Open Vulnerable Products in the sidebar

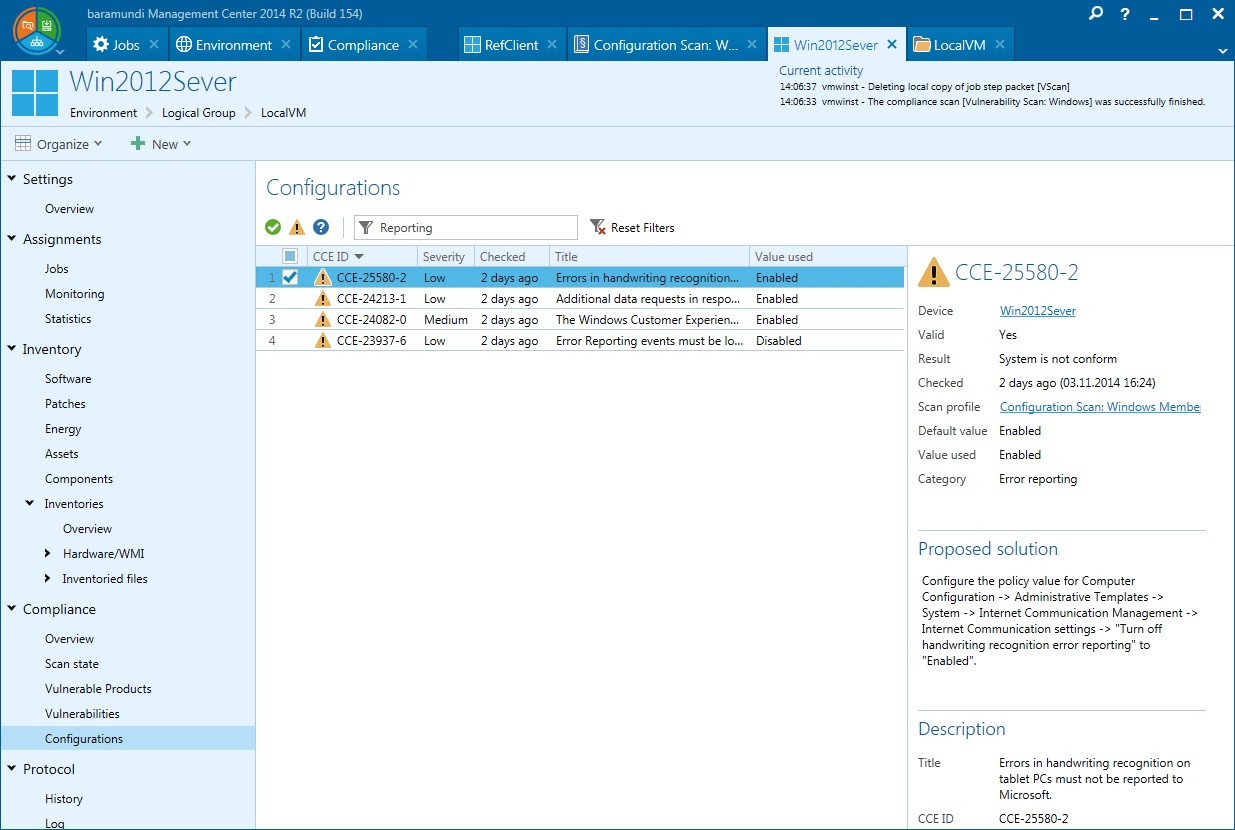click(98, 689)
